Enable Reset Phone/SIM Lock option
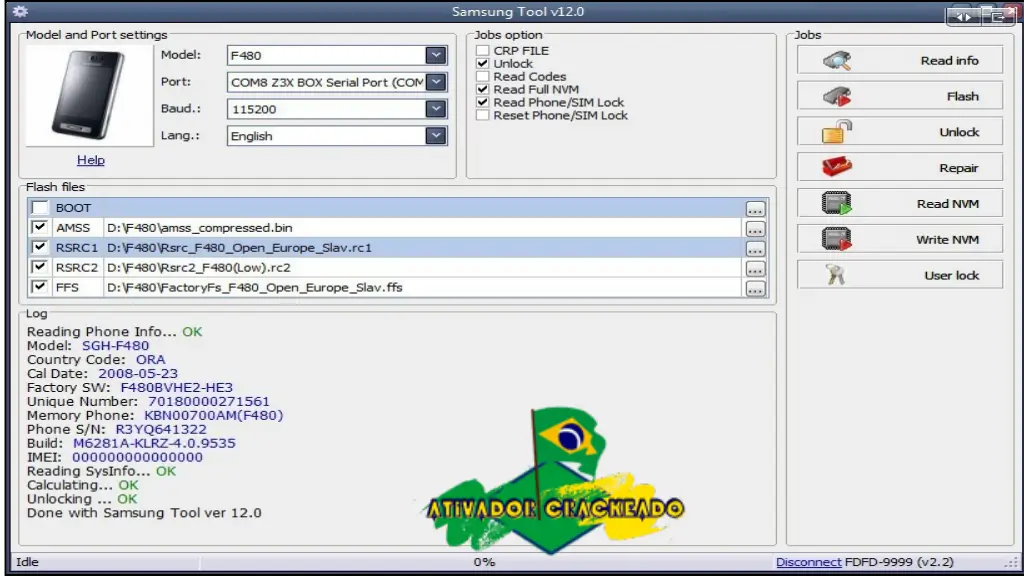The width and height of the screenshot is (1024, 576). click(483, 116)
